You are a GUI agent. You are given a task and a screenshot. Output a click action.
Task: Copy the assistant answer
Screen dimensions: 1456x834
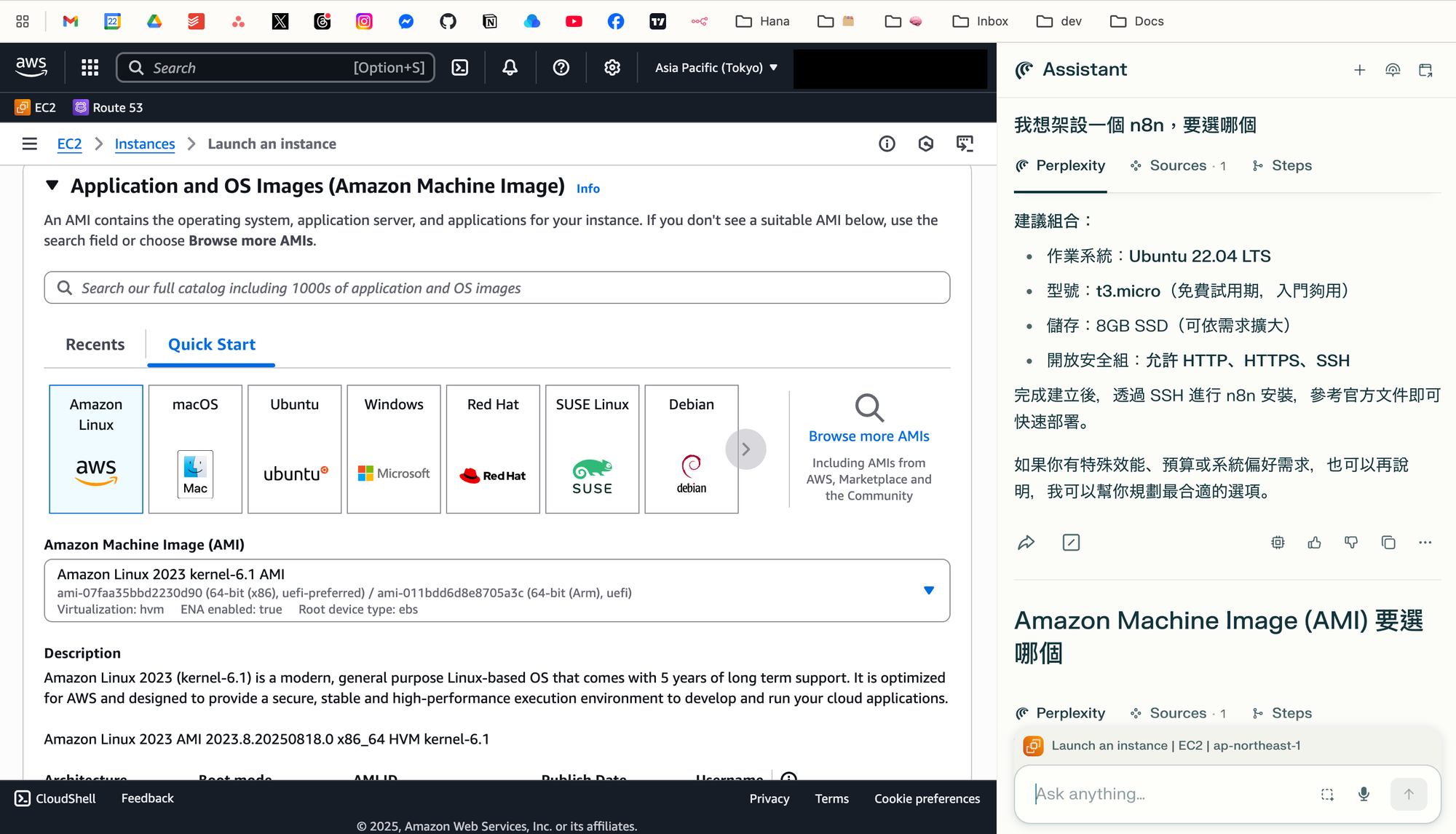point(1388,543)
